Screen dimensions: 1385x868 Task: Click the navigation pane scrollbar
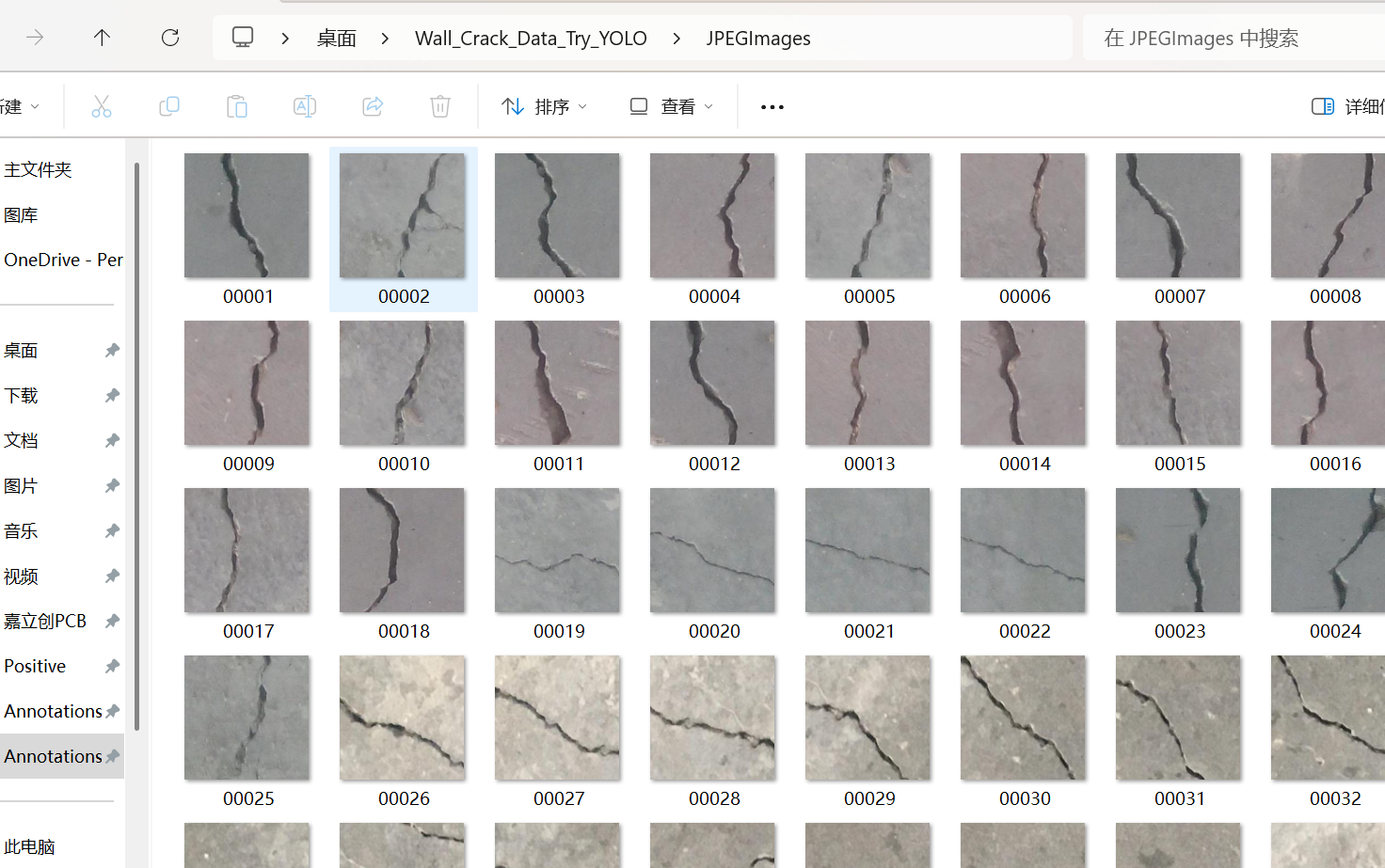pos(136,446)
